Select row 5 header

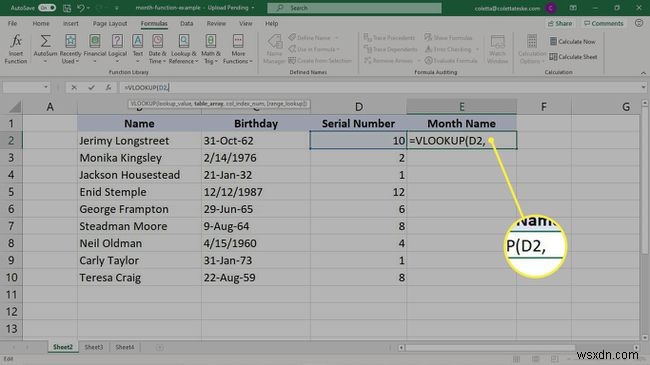(x=11, y=192)
